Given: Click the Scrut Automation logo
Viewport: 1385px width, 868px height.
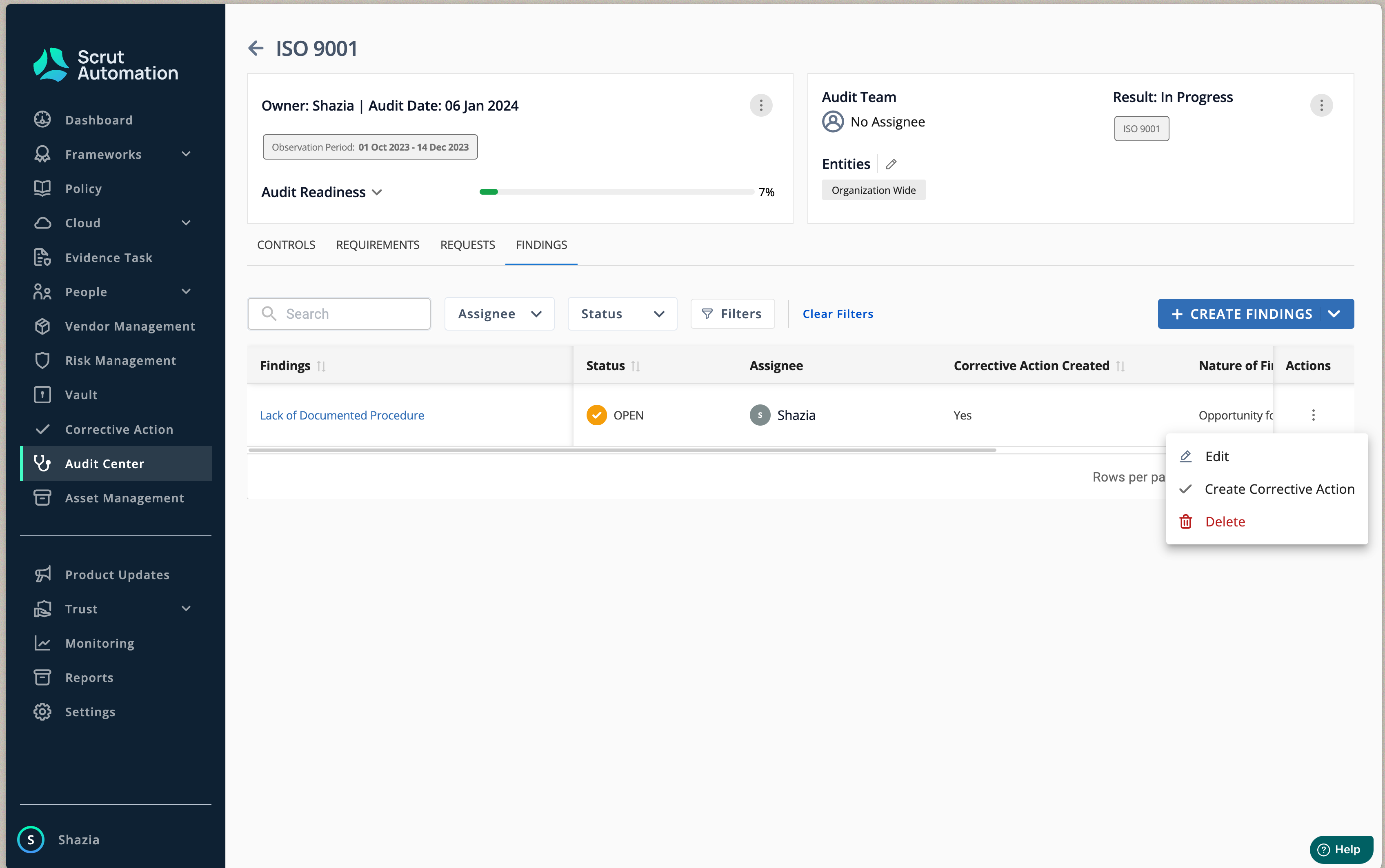Looking at the screenshot, I should tap(106, 65).
